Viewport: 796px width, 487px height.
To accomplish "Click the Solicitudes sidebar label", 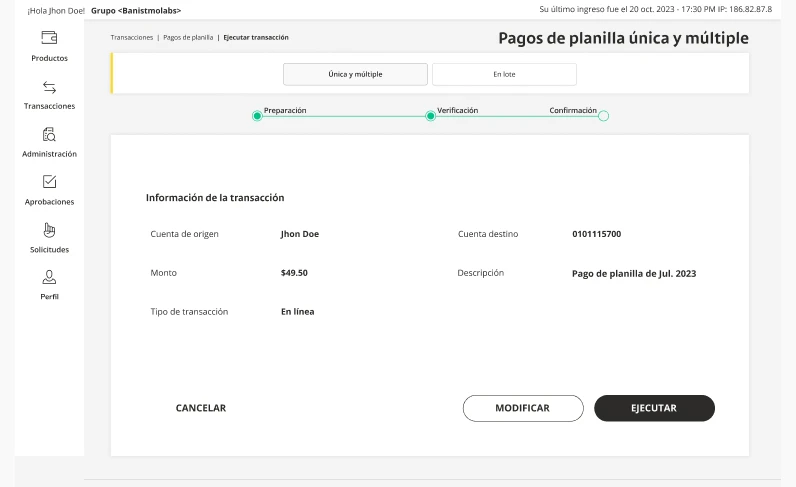I will [49, 249].
